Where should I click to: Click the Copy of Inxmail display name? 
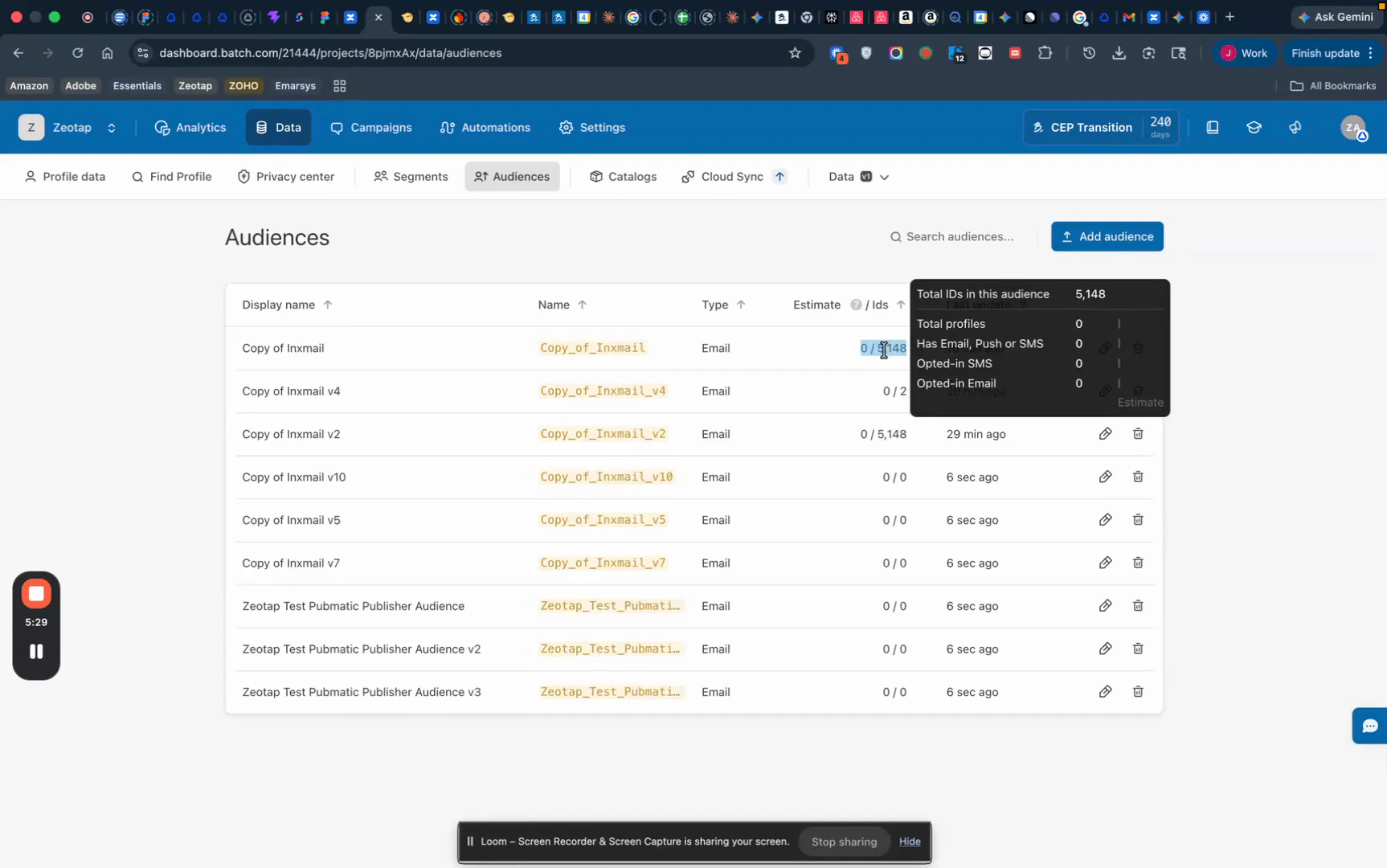click(283, 348)
